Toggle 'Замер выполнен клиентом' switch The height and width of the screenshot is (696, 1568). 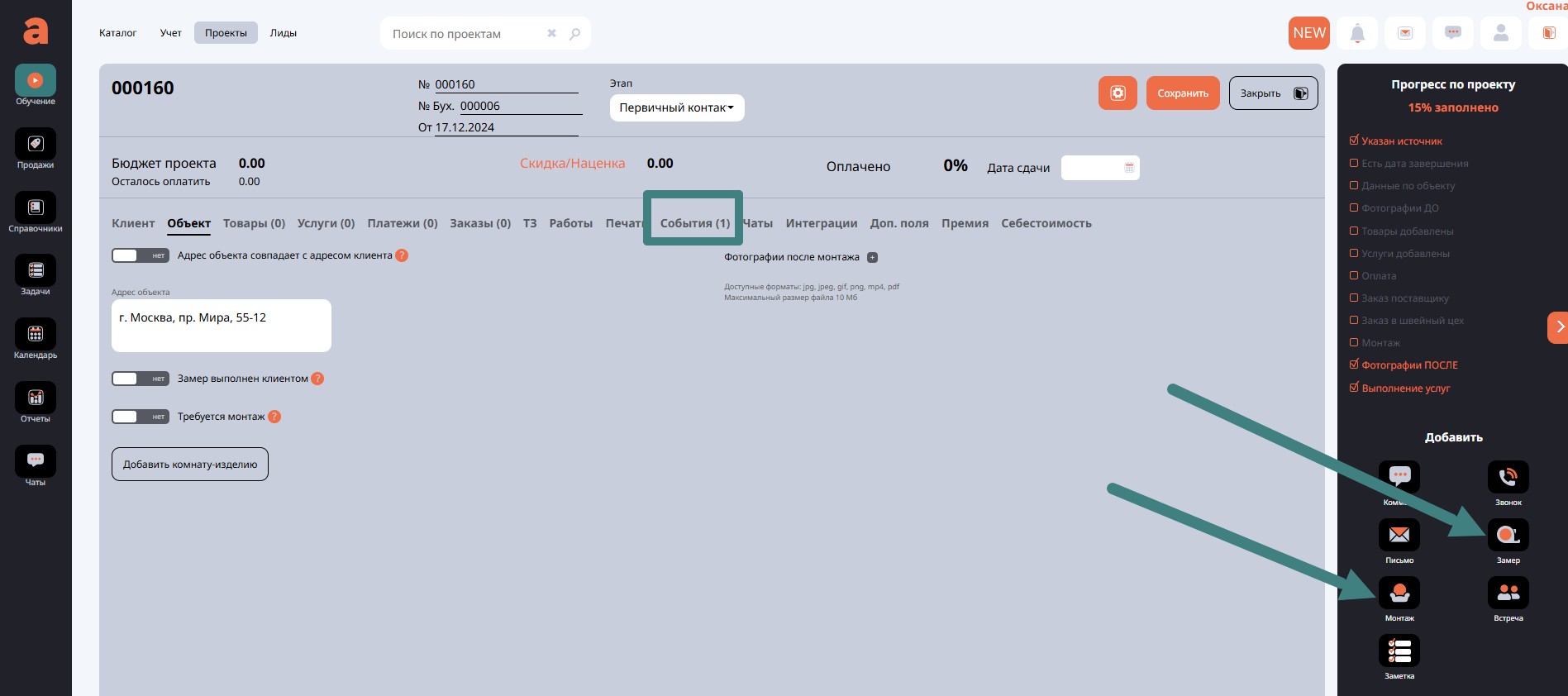coord(140,379)
